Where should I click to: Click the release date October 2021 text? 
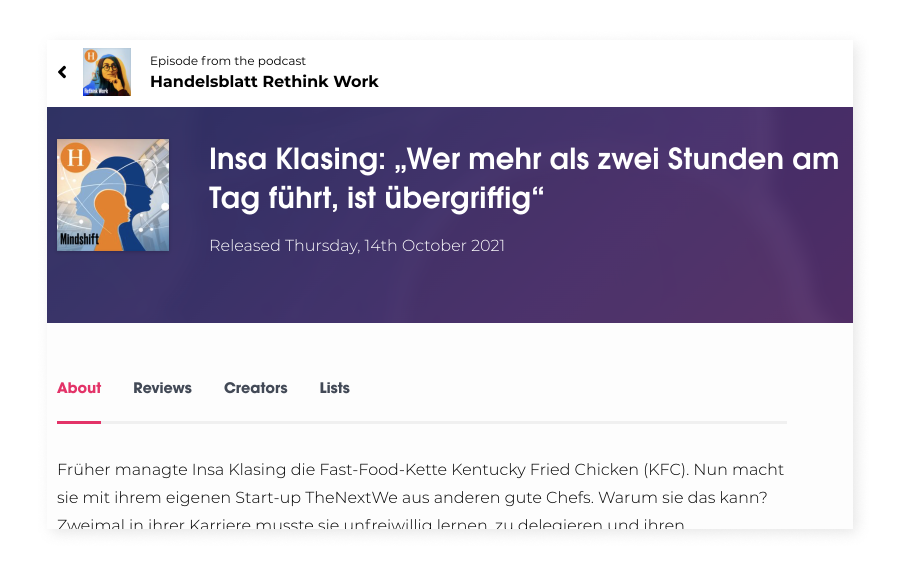pyautogui.click(x=357, y=245)
